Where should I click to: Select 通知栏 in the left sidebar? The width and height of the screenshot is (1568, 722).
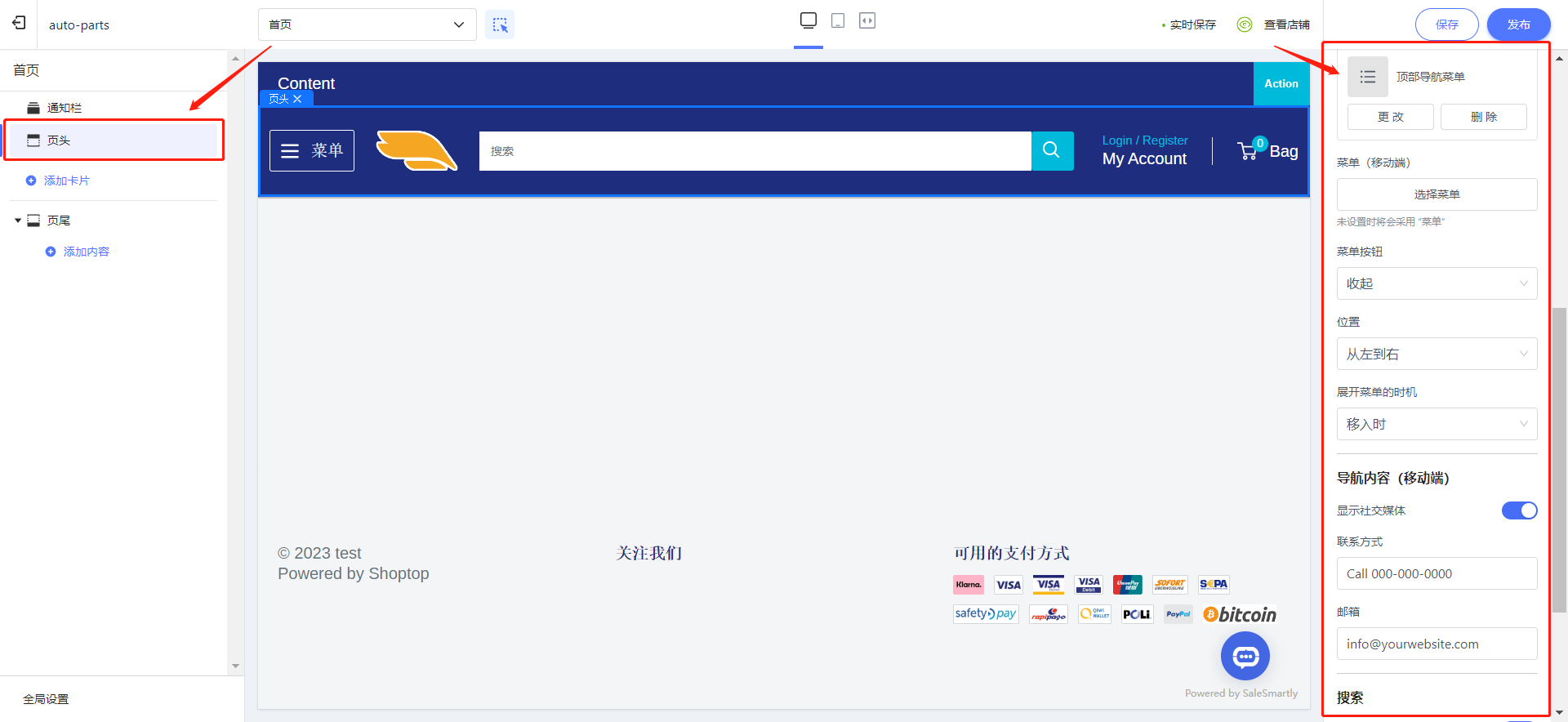[x=64, y=108]
